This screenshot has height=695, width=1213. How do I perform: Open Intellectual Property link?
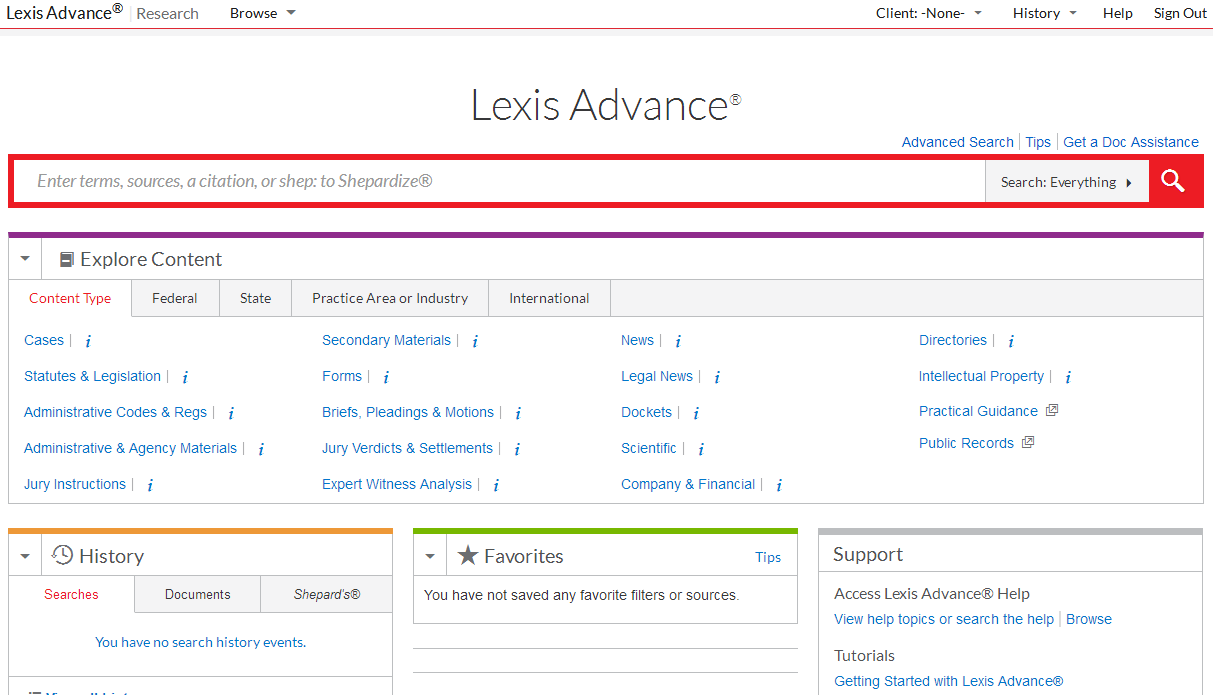981,376
